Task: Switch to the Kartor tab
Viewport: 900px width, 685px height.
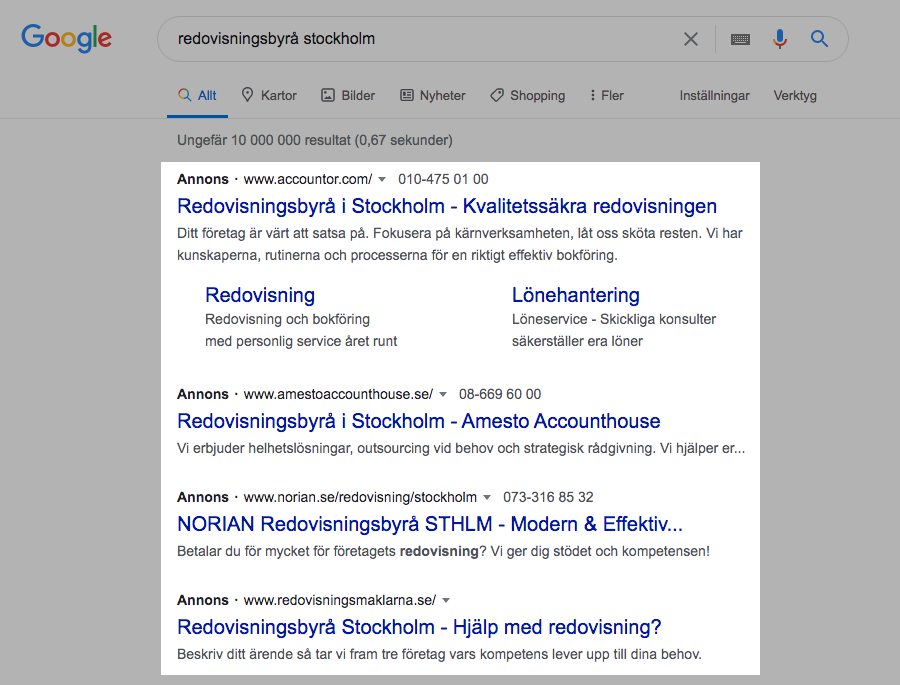Action: point(269,95)
